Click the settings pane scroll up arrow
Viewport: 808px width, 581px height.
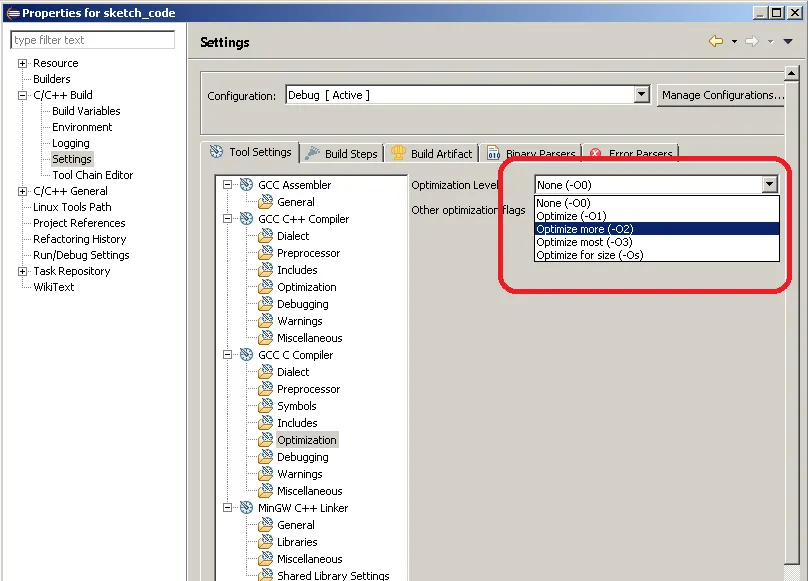(792, 73)
